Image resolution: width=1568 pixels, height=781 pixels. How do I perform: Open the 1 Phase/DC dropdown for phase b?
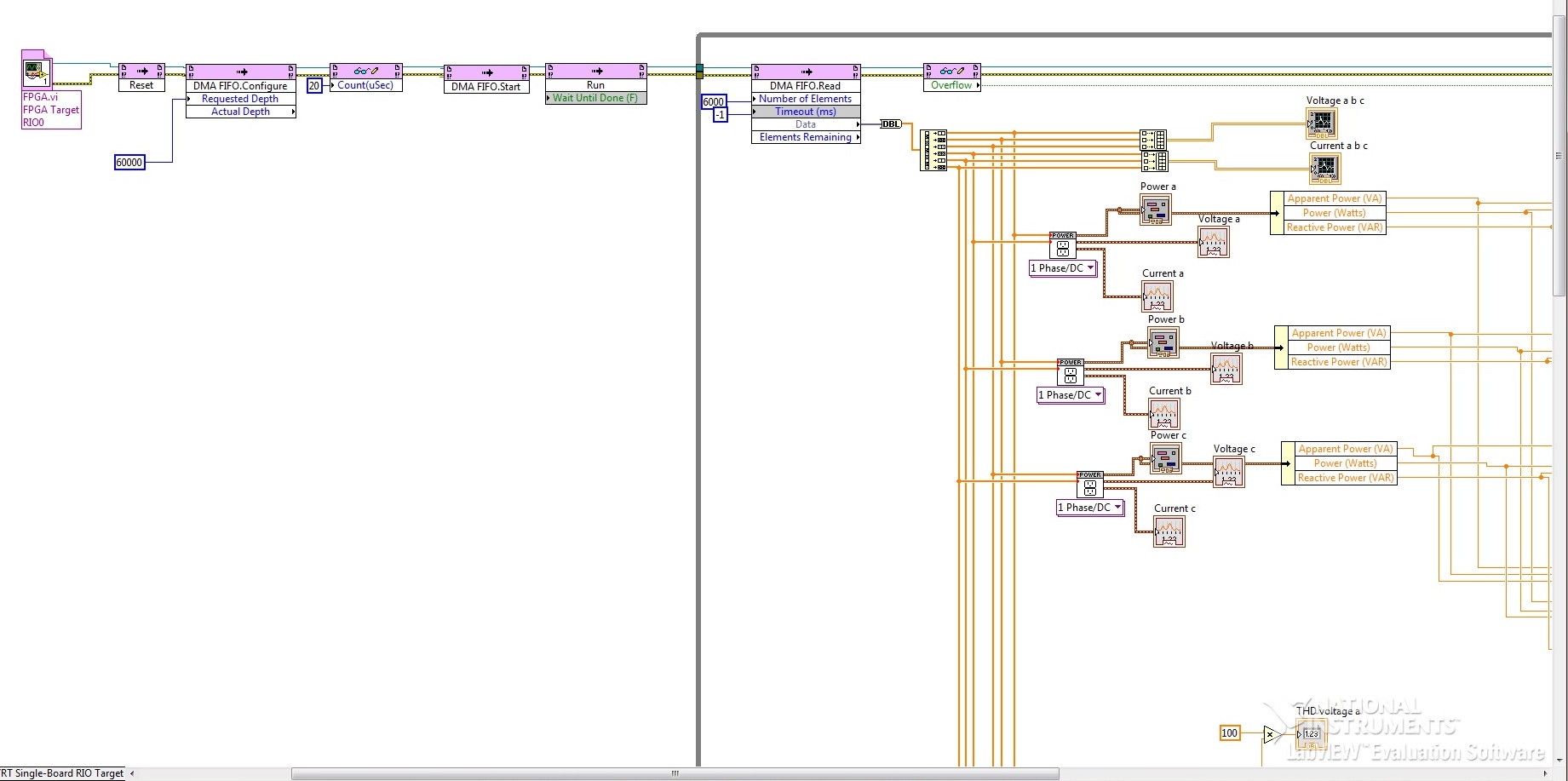coord(1071,395)
